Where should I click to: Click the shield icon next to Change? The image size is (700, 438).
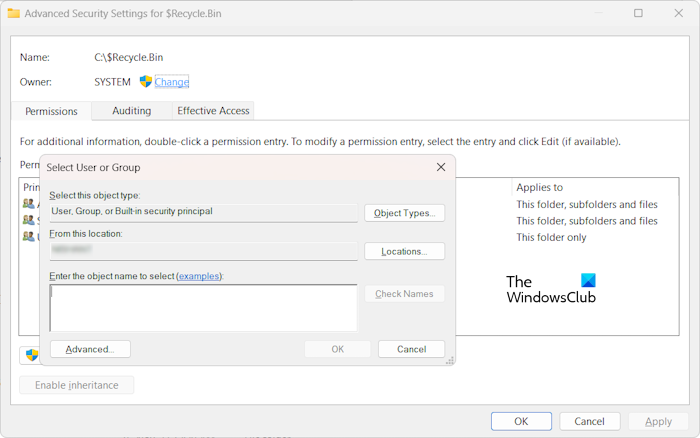click(145, 82)
